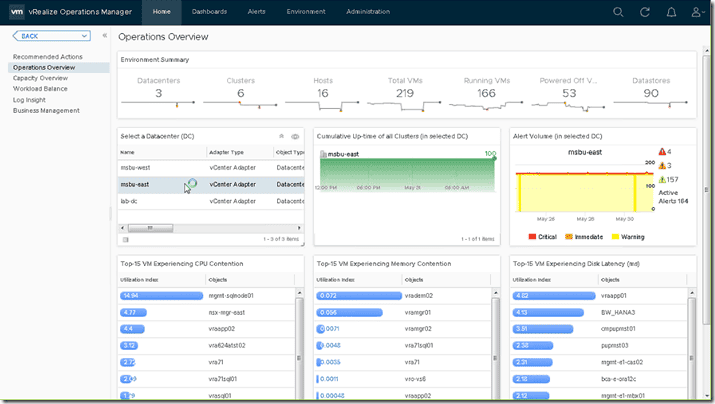
Task: Click the Total VMs count 219
Action: (x=405, y=93)
